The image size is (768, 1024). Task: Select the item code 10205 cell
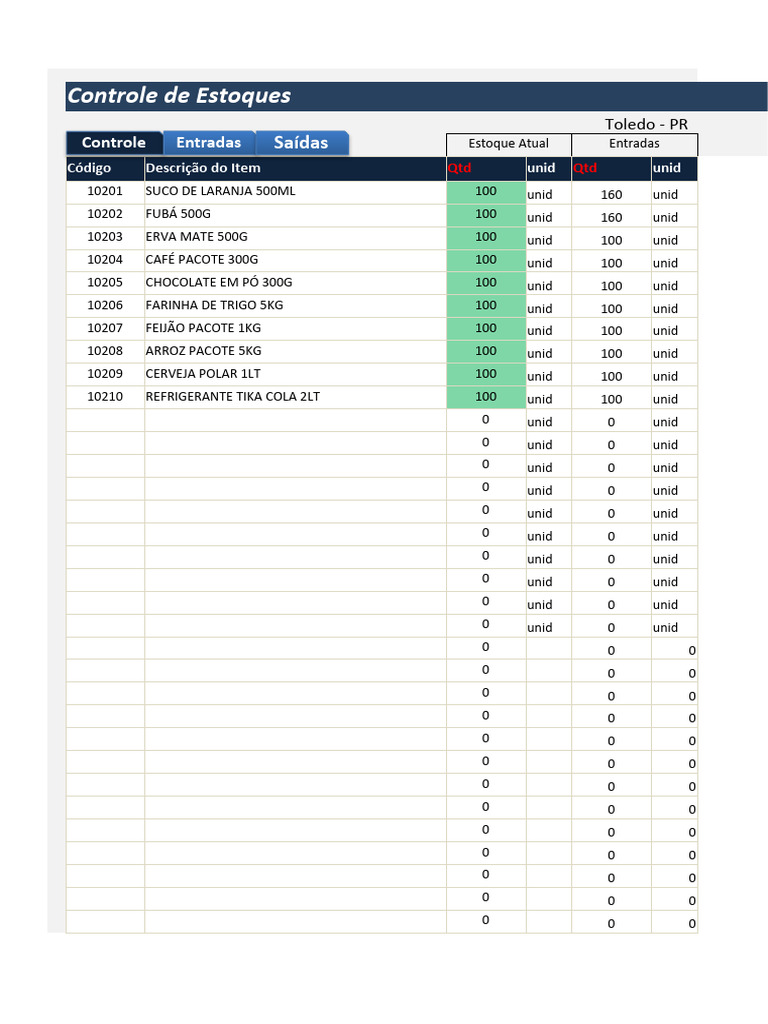click(x=105, y=283)
